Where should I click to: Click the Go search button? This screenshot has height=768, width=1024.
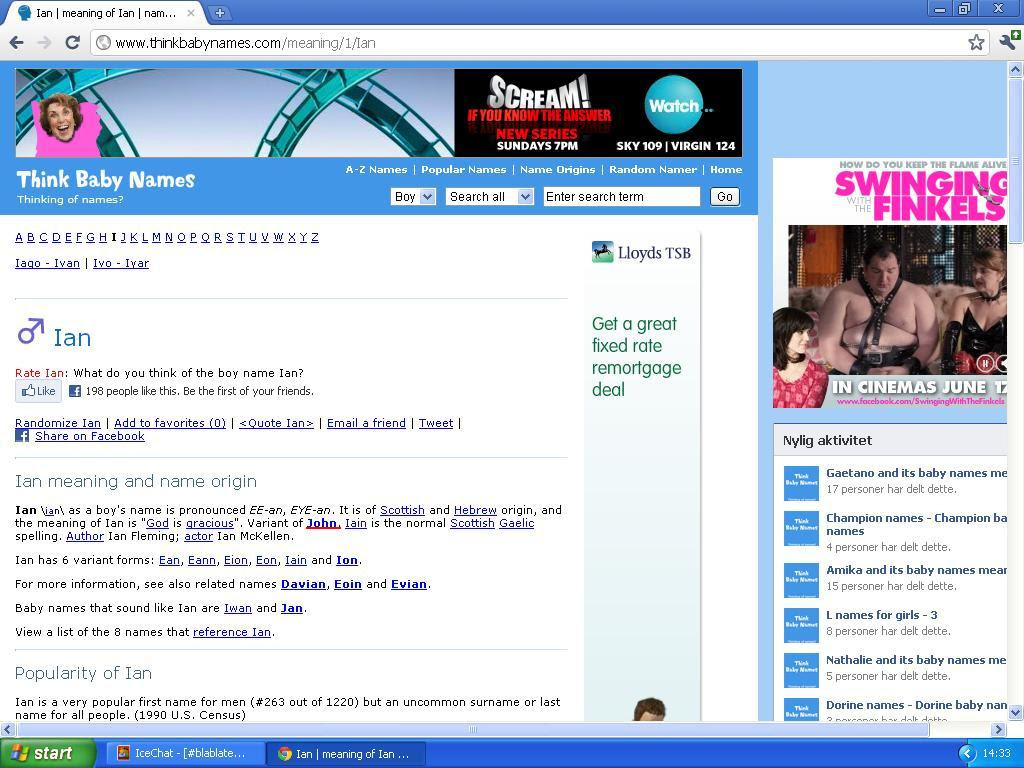click(725, 197)
